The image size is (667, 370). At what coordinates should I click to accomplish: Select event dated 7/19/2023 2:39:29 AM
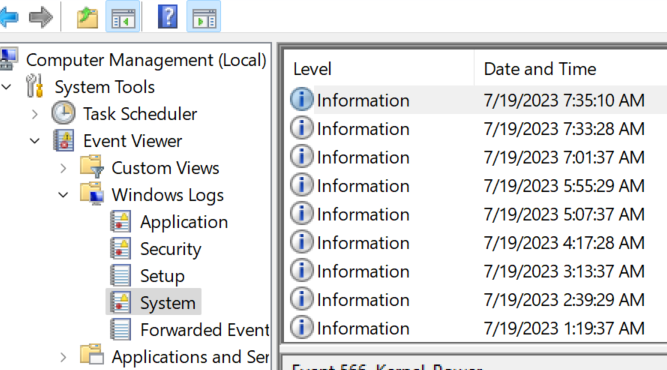click(x=564, y=300)
